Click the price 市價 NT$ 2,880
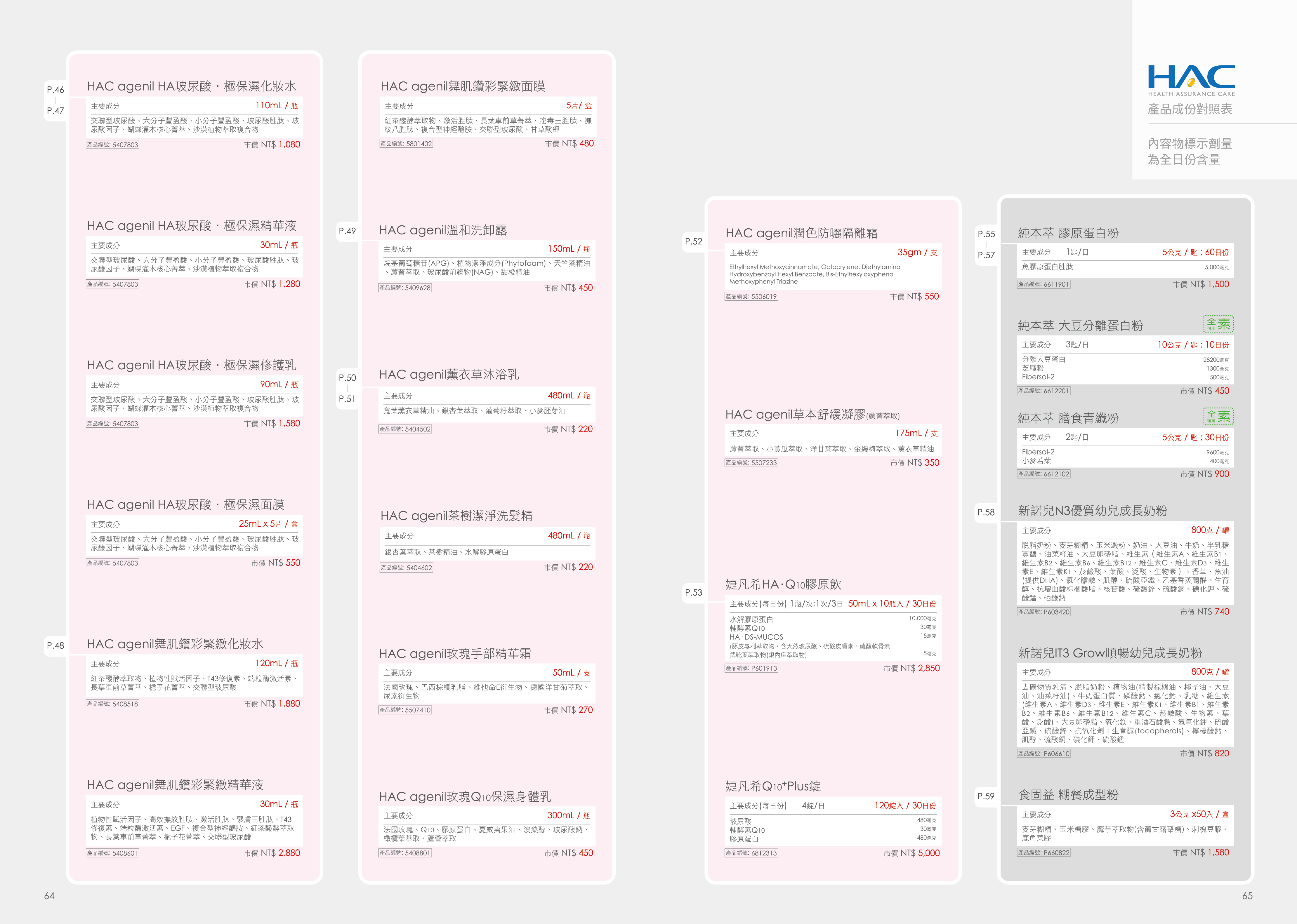 (272, 853)
